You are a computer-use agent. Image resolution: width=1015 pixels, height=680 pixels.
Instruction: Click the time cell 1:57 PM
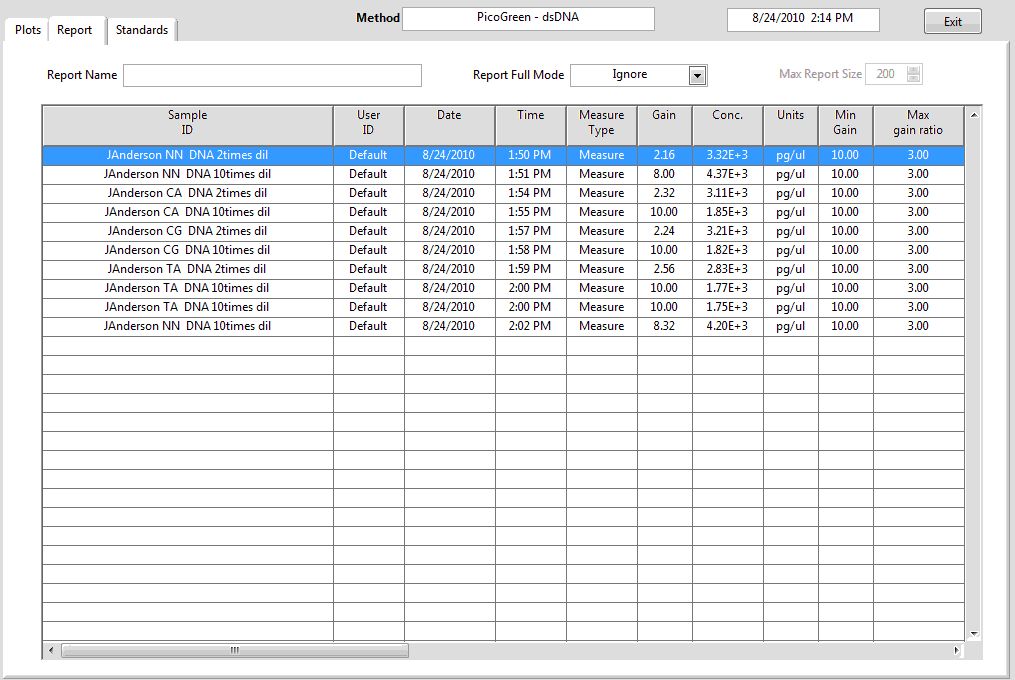tap(530, 231)
